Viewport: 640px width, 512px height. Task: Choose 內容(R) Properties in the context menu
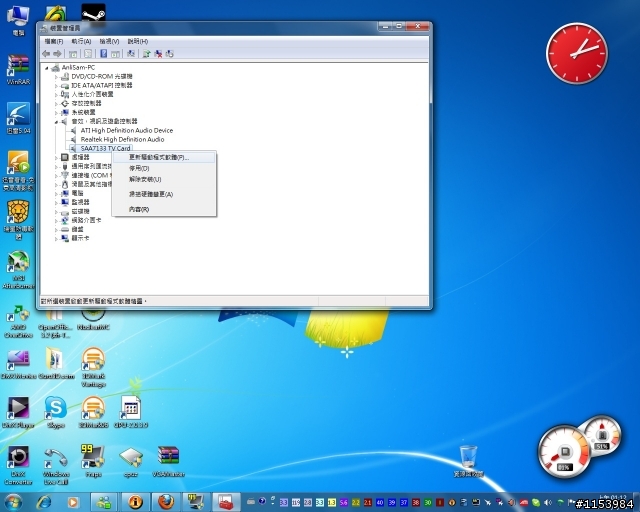[164, 209]
